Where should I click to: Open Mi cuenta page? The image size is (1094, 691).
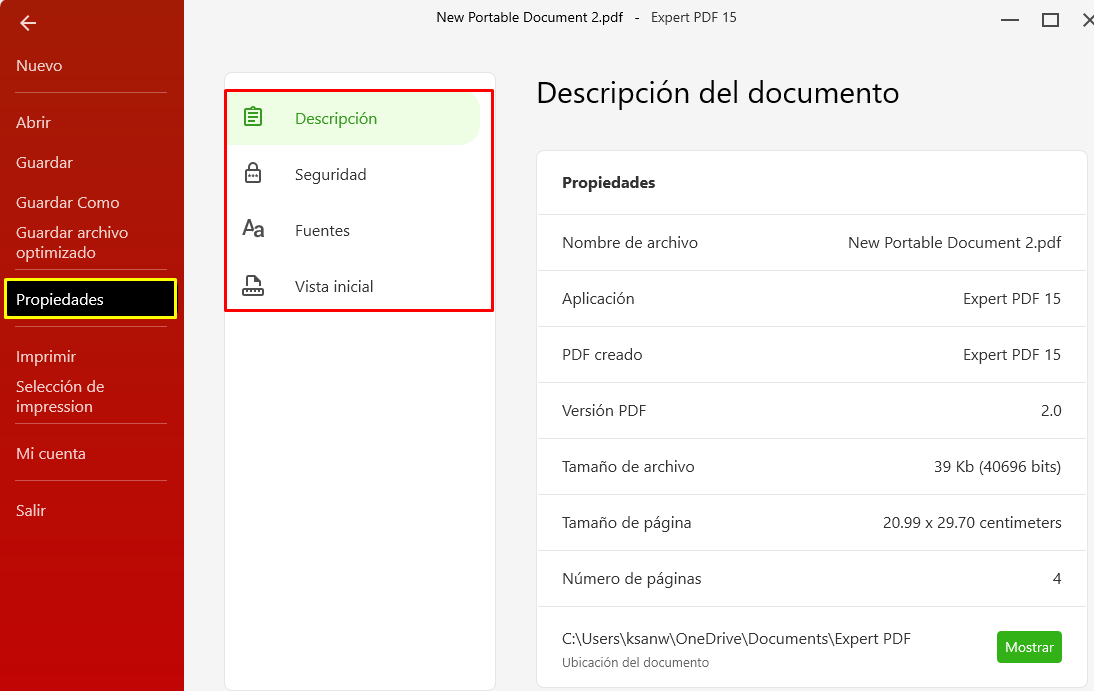51,454
